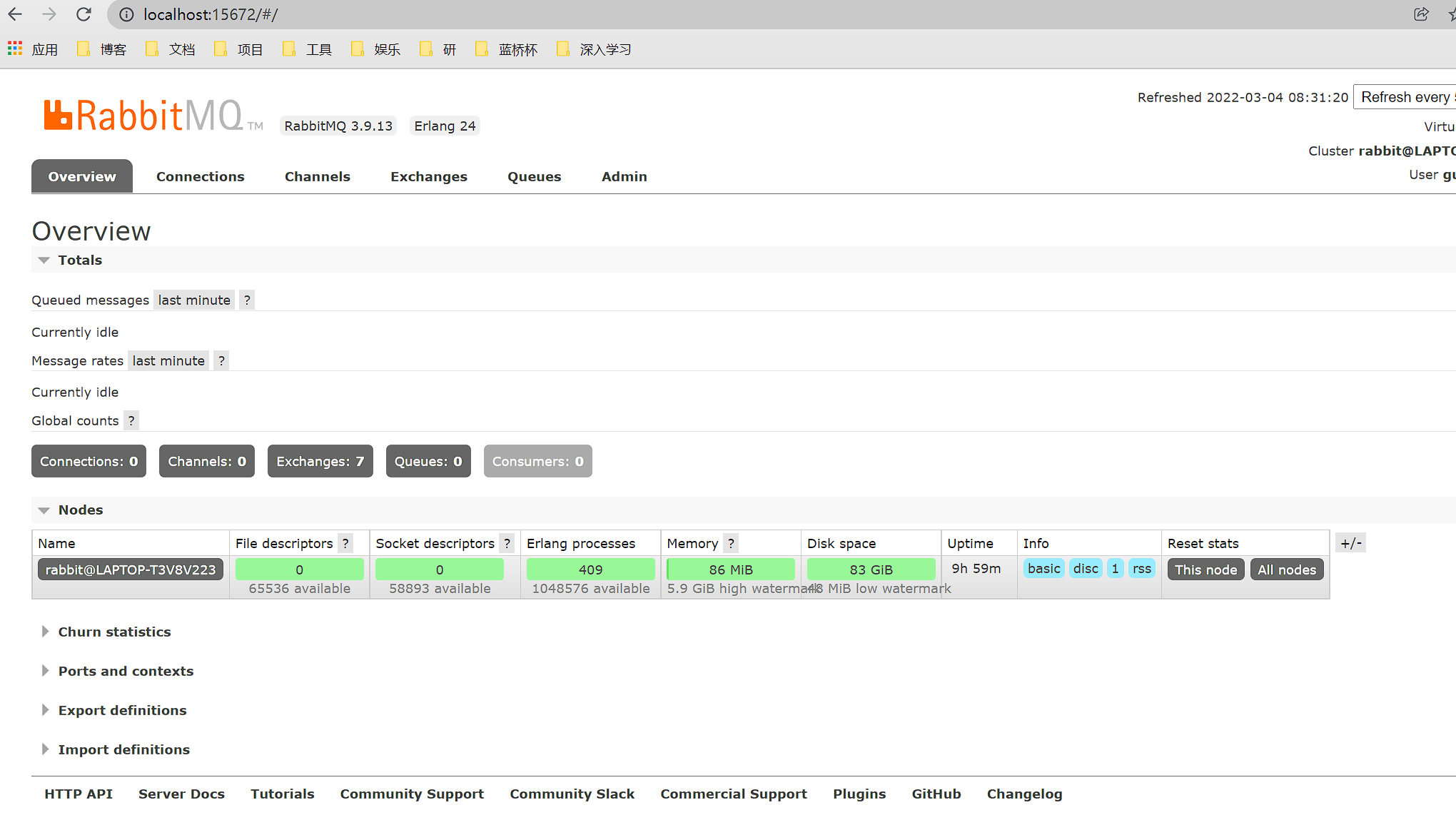Click the Consumers: 0 count button
Viewport: 1456px width, 825px height.
click(538, 461)
